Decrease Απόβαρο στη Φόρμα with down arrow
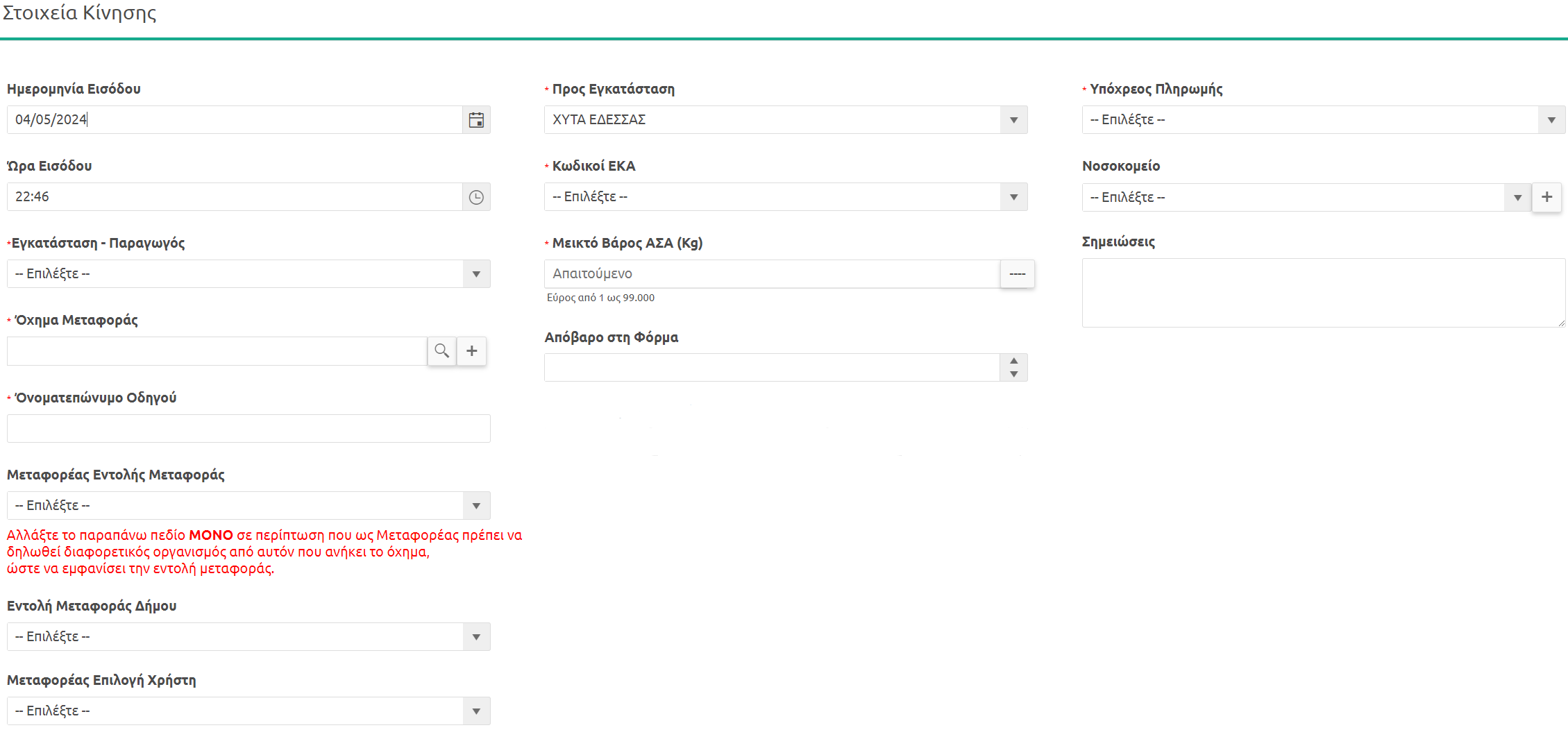This screenshot has height=730, width=1568. point(1013,374)
